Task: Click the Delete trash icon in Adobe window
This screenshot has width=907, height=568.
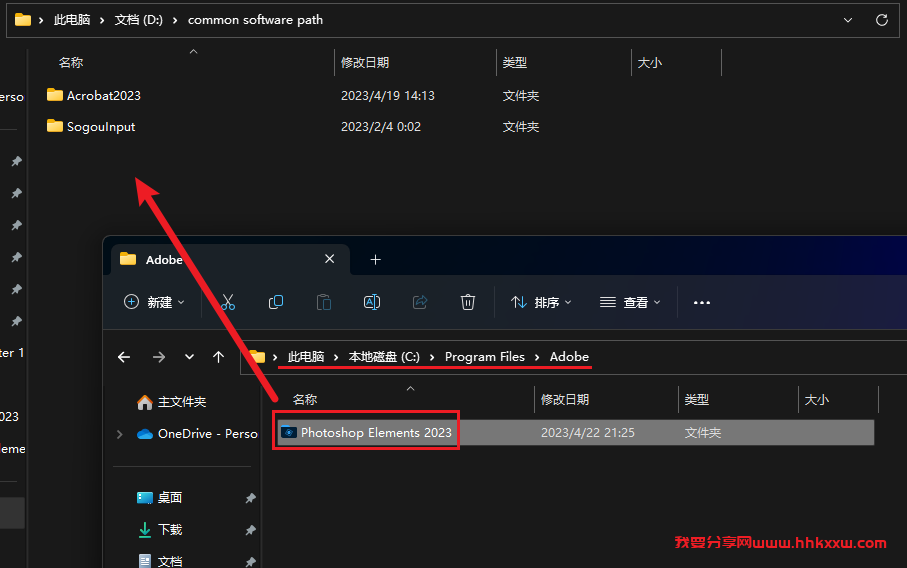Action: [x=467, y=302]
